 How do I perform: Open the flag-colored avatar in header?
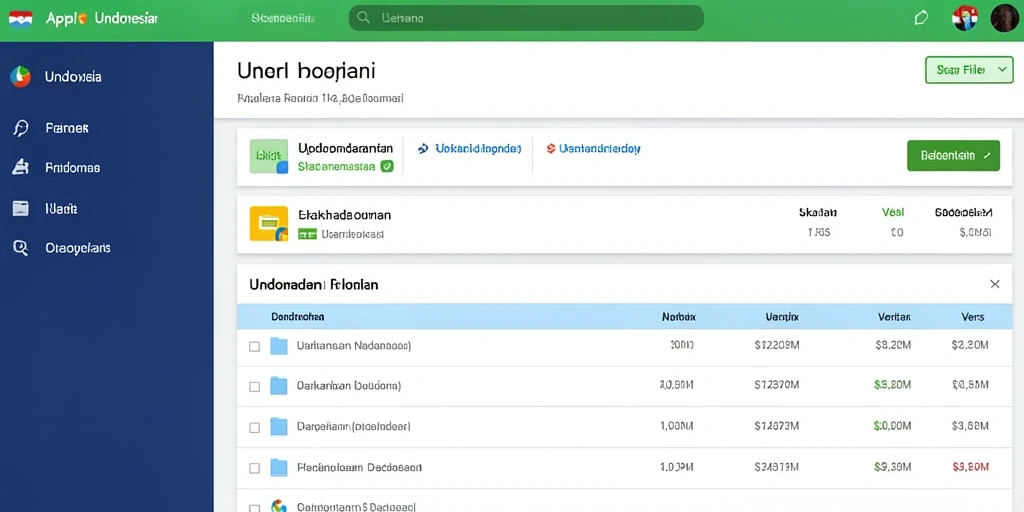(x=965, y=18)
